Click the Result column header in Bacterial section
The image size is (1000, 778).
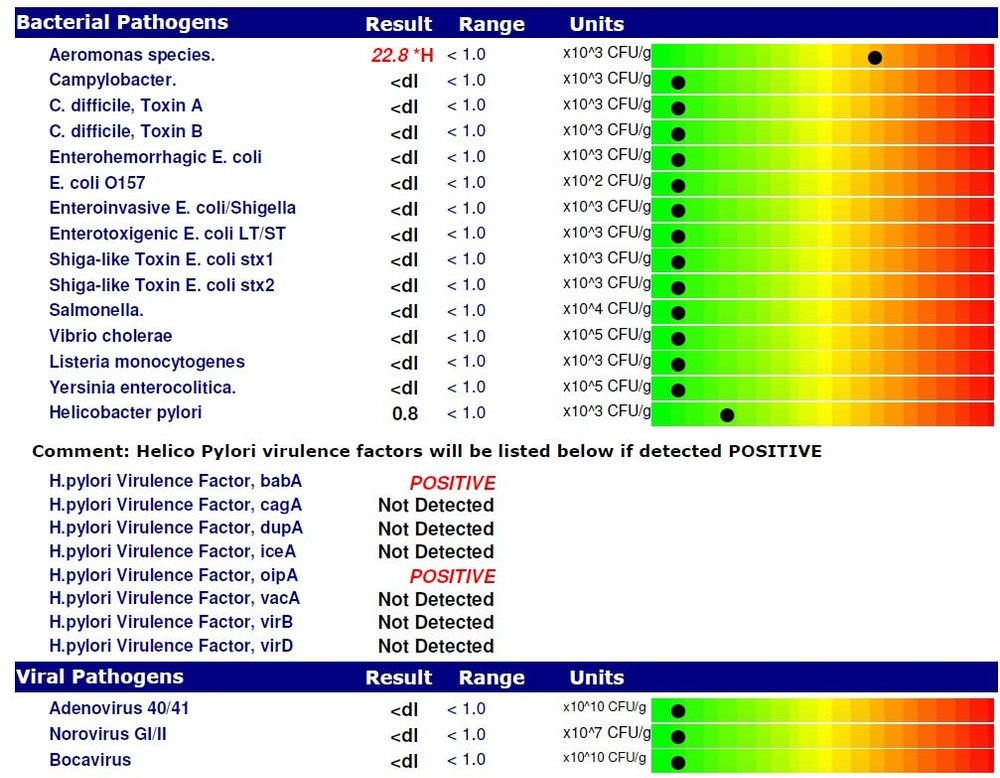click(x=399, y=24)
